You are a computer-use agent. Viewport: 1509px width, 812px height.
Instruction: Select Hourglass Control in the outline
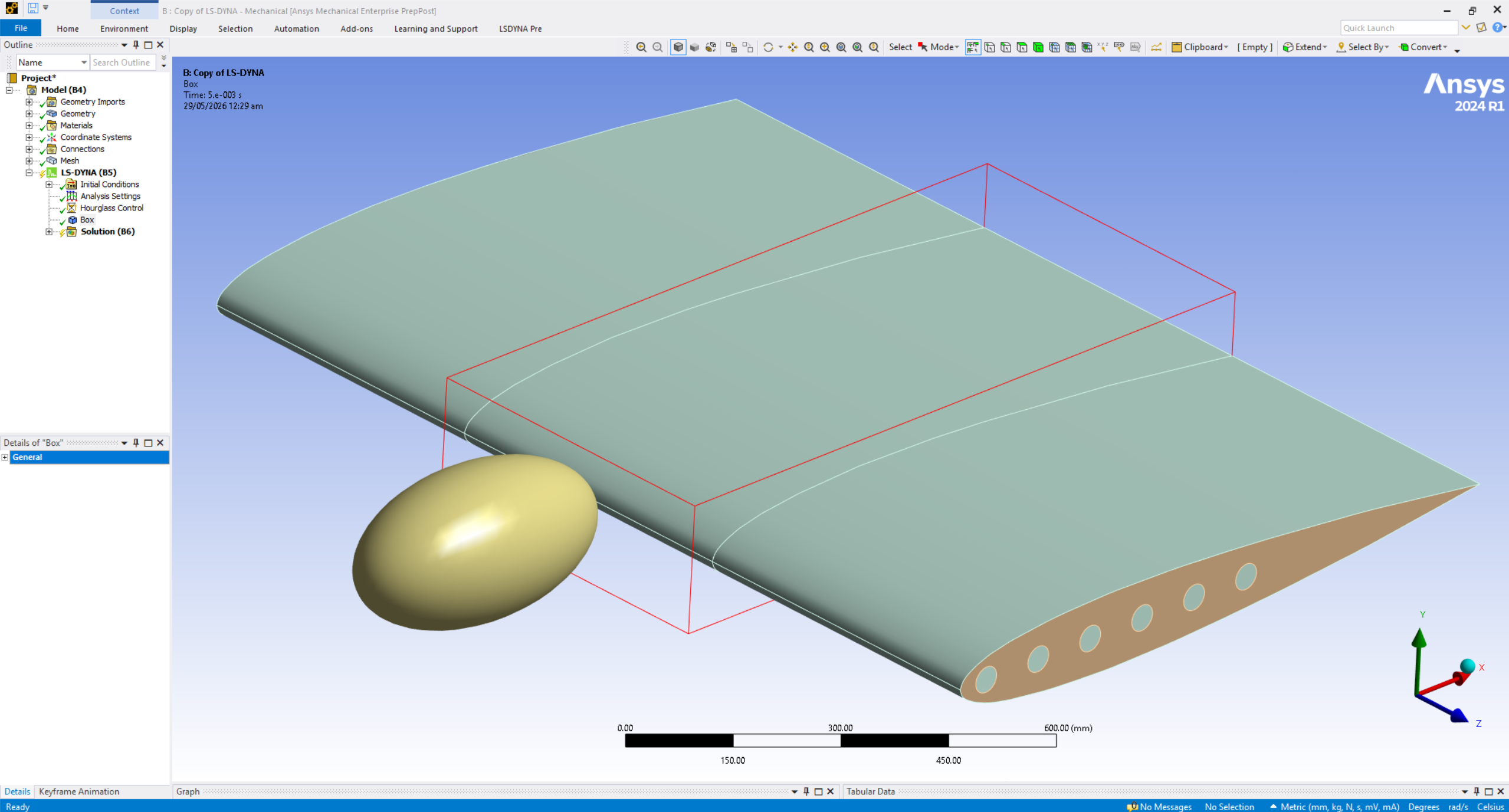click(x=111, y=208)
